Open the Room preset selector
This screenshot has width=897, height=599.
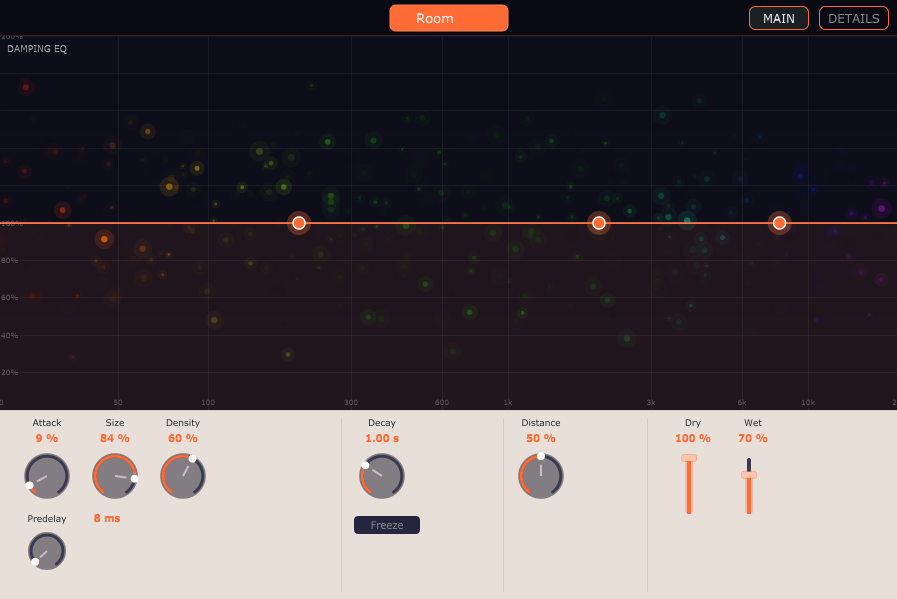click(x=448, y=17)
